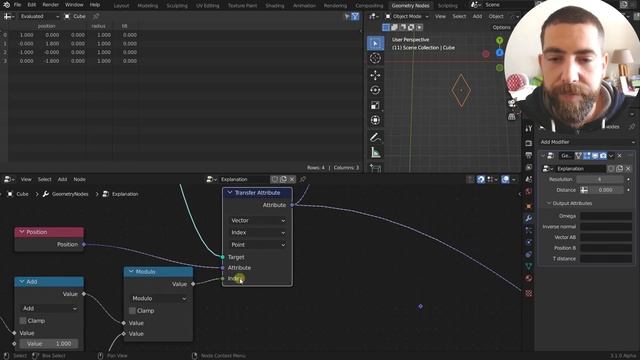Open the Output properties tab icon
This screenshot has width=640, height=360.
(x=529, y=155)
